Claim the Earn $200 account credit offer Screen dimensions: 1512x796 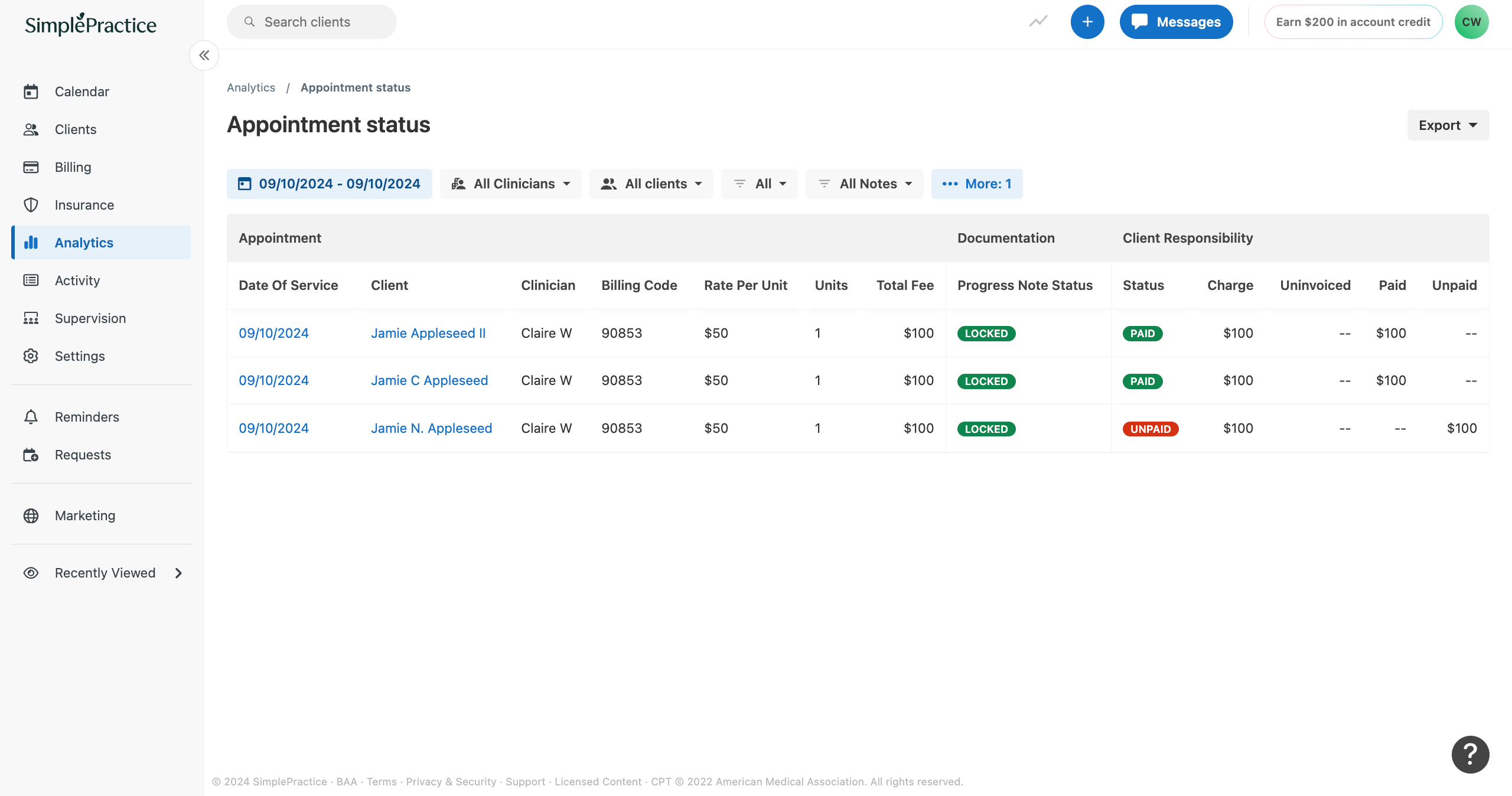click(1353, 21)
